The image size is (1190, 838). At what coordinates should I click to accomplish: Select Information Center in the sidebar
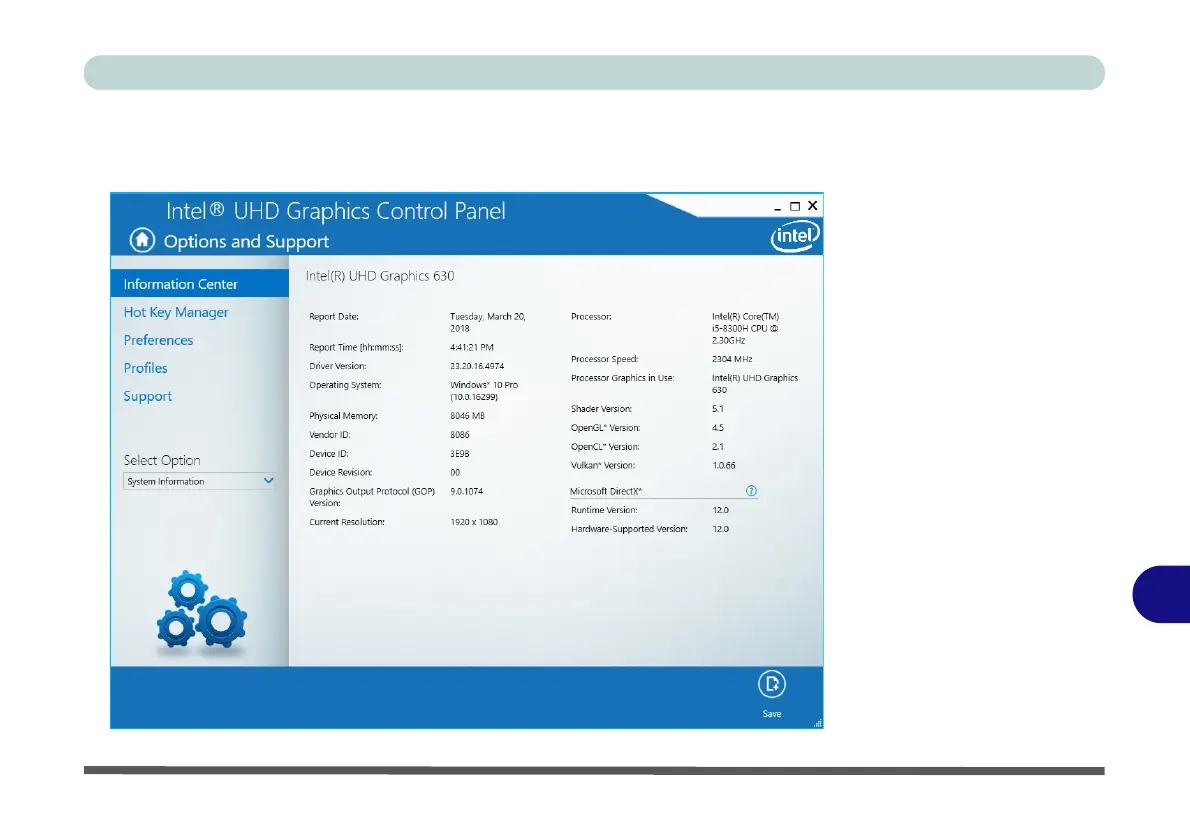[x=200, y=283]
